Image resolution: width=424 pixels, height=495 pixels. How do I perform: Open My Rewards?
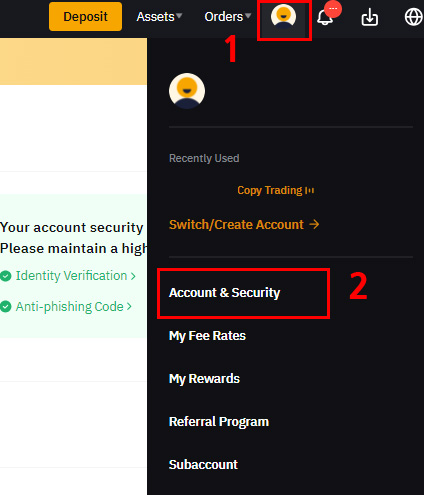(x=204, y=379)
